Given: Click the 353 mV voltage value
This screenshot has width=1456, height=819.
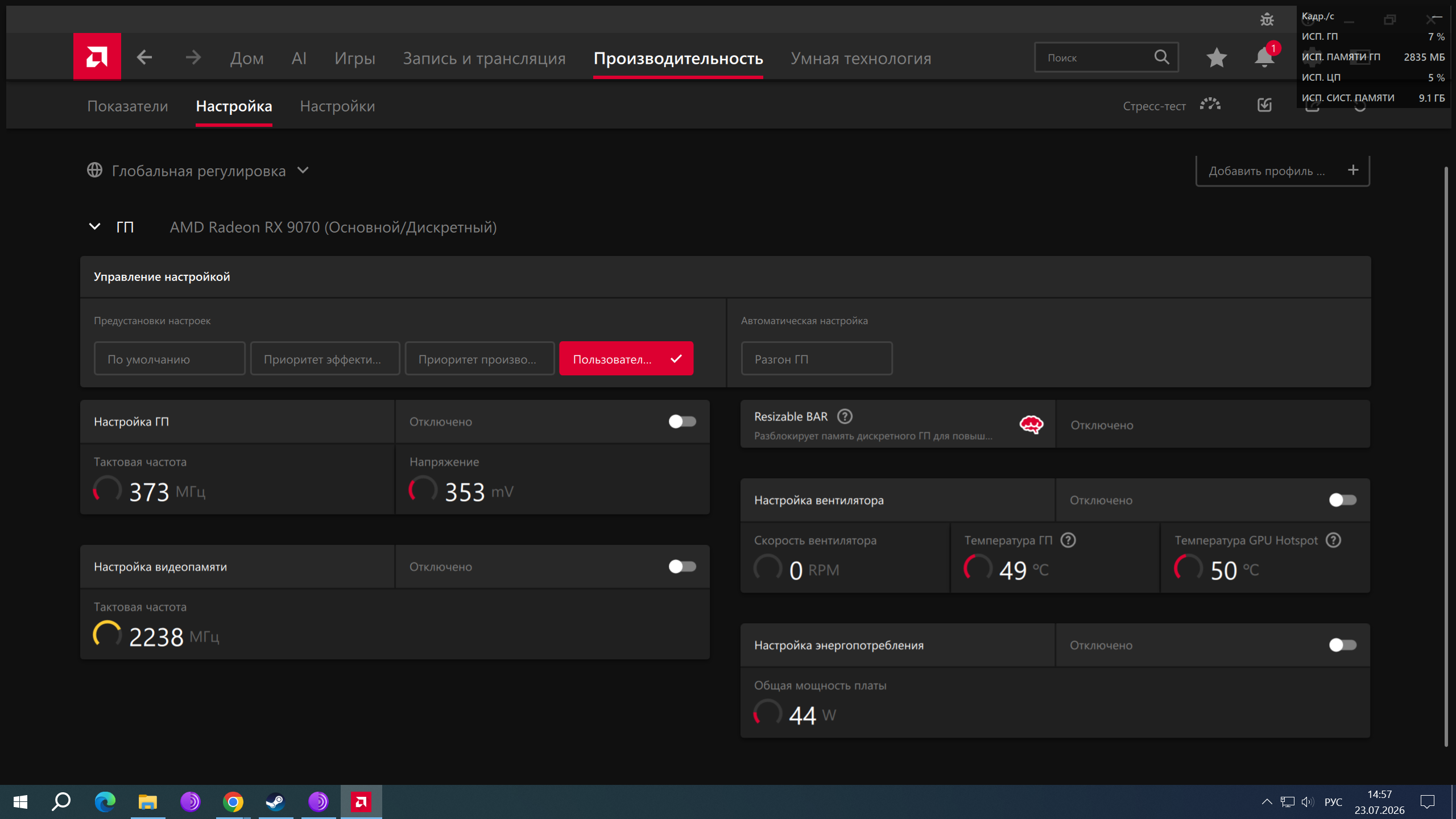Looking at the screenshot, I should [x=479, y=491].
